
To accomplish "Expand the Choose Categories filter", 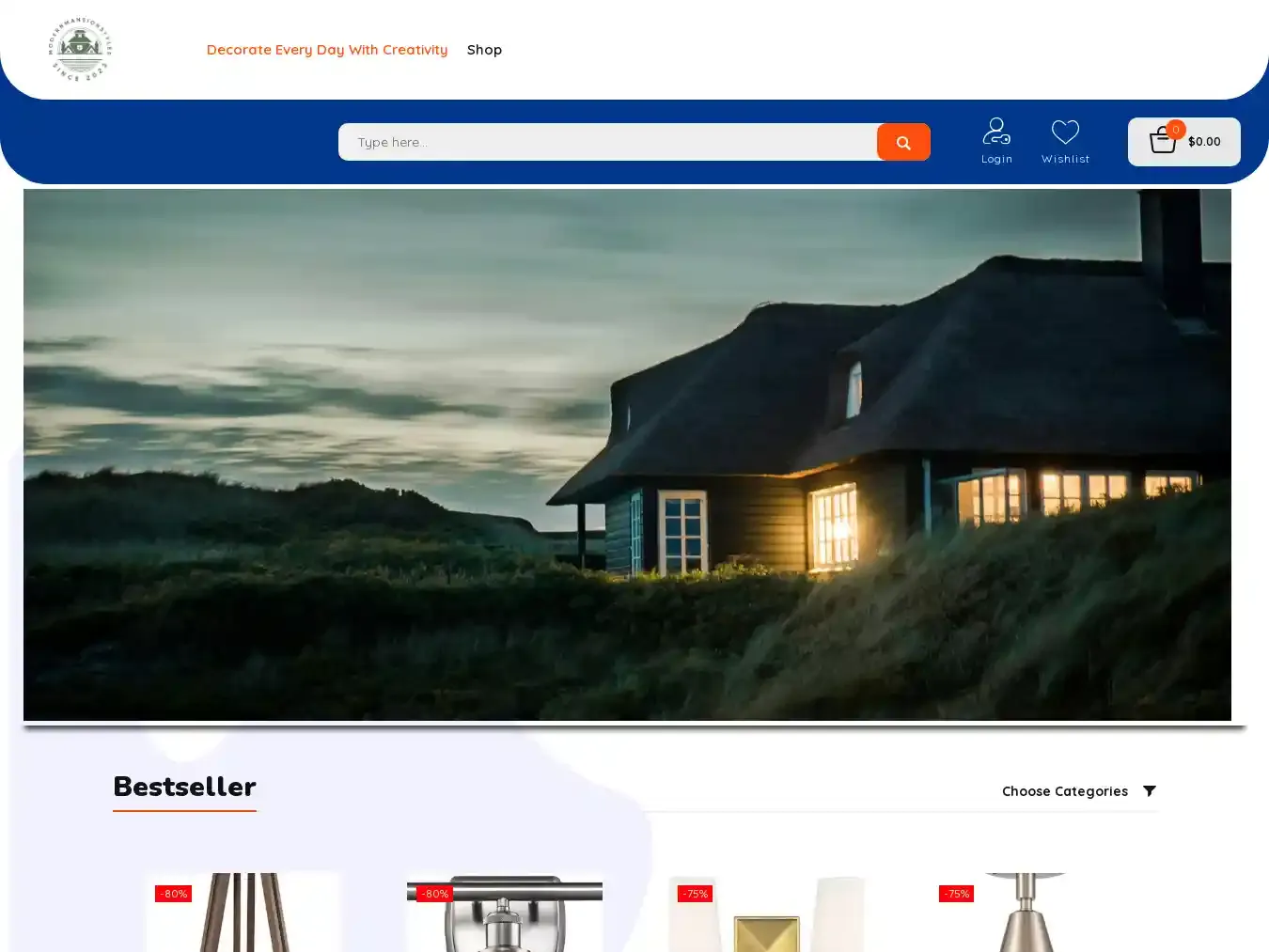I will pyautogui.click(x=1065, y=791).
